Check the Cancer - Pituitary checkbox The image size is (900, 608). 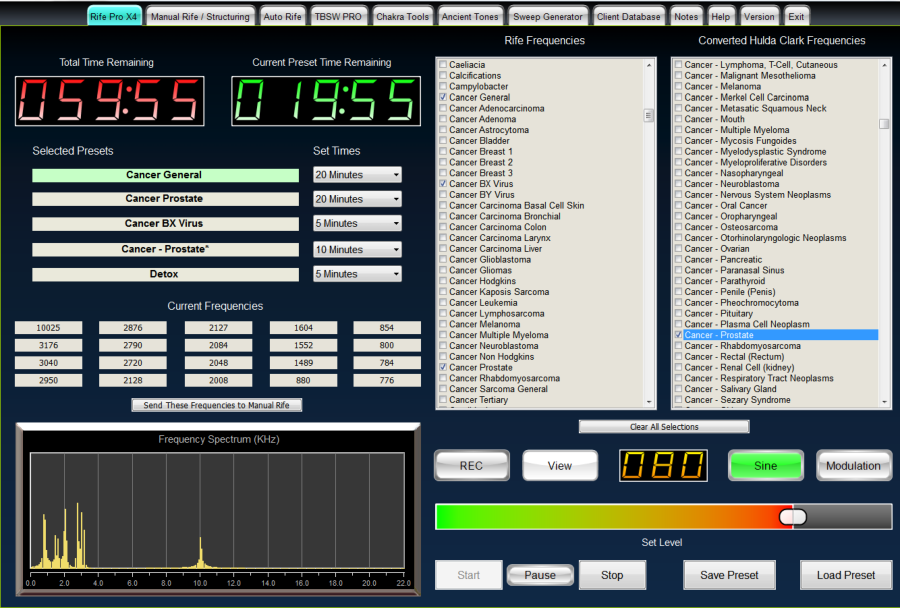[x=678, y=313]
